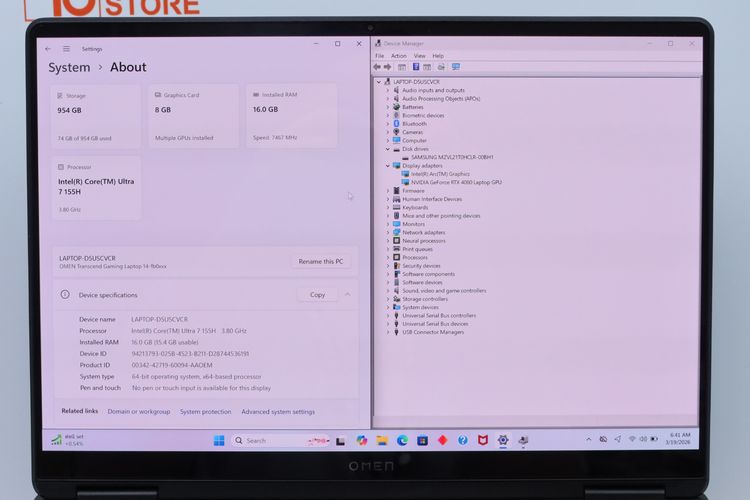This screenshot has height=500, width=750.
Task: Open the System protection link
Action: [206, 411]
